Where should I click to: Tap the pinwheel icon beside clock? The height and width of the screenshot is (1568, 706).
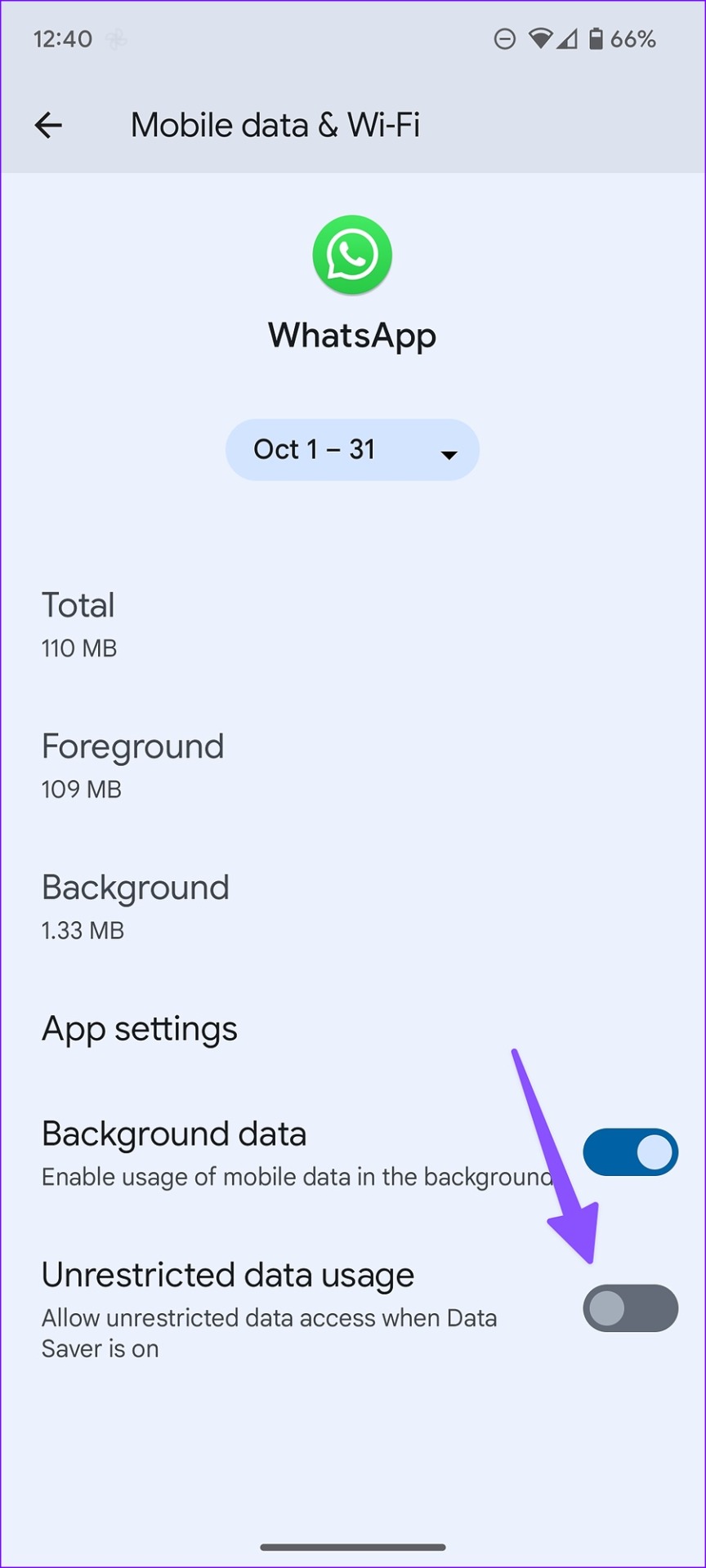click(116, 39)
